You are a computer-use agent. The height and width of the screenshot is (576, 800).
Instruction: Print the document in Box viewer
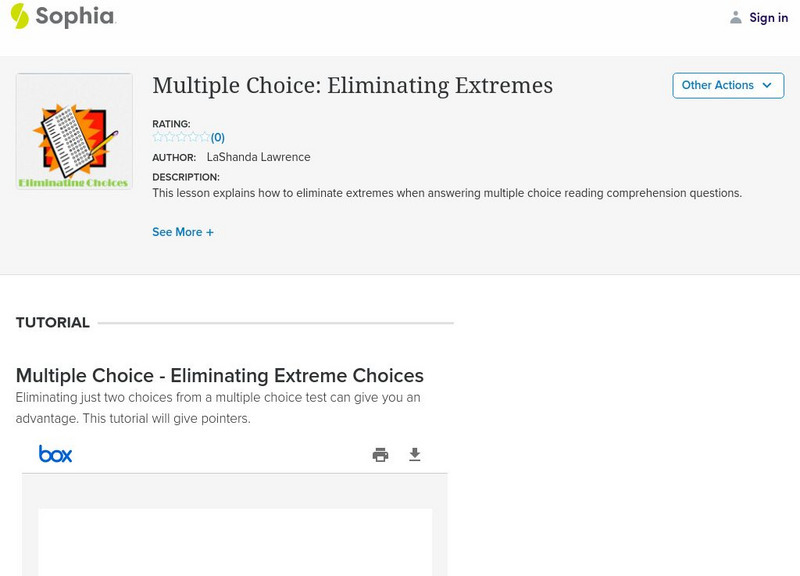click(380, 455)
